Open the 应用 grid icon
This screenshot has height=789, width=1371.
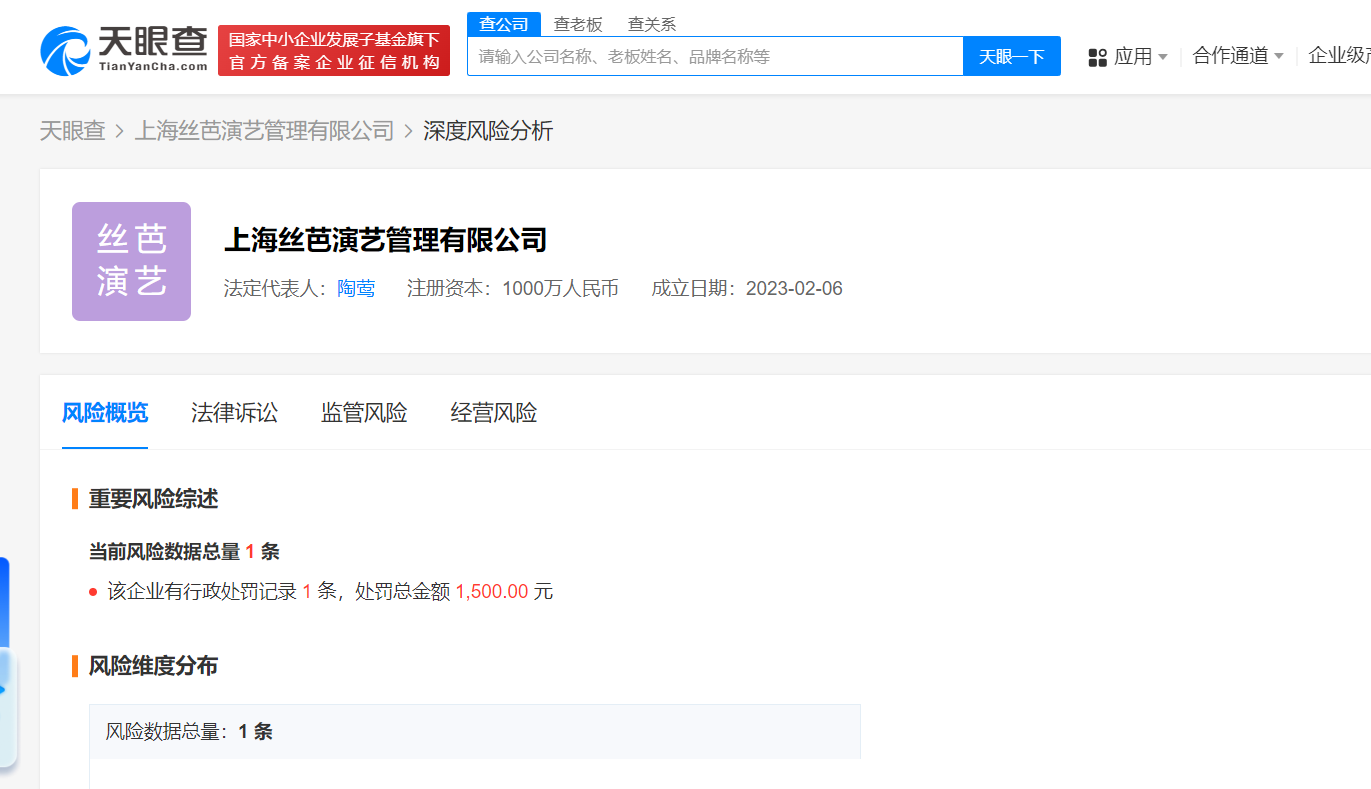[1097, 57]
